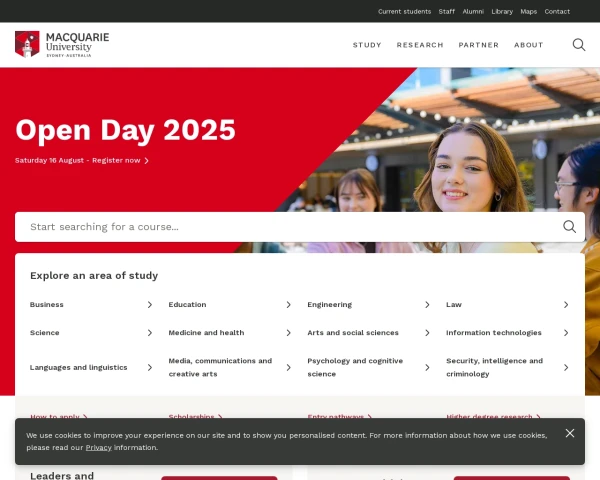Open Psychology and cognitive science area
This screenshot has width=600, height=480.
pyautogui.click(x=355, y=367)
